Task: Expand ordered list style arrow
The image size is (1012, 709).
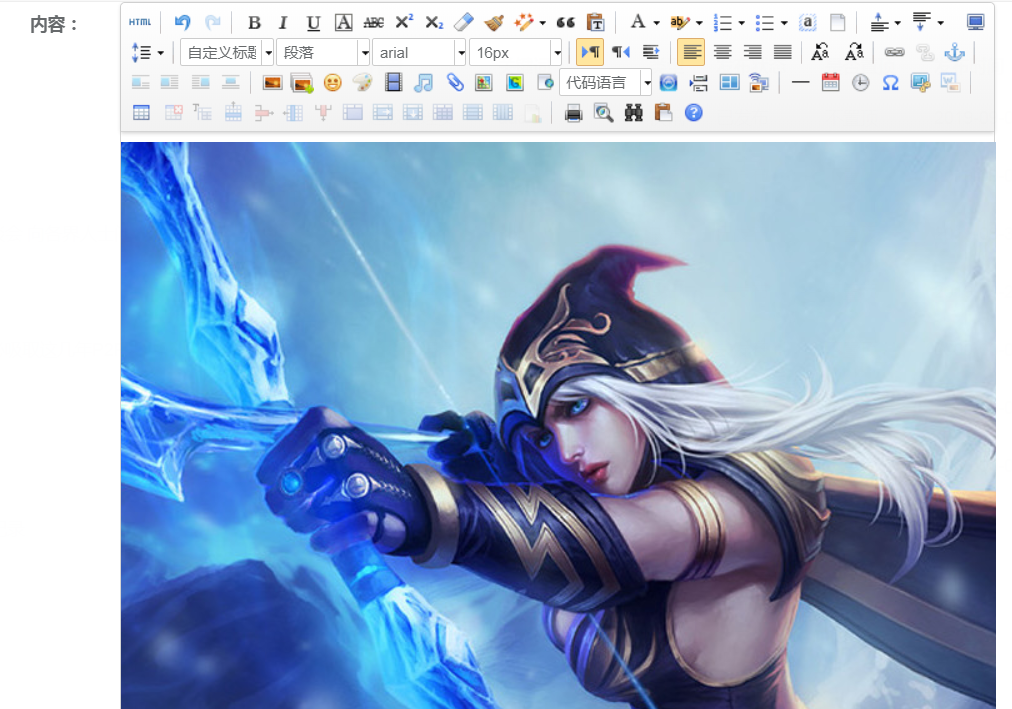Action: (x=742, y=23)
